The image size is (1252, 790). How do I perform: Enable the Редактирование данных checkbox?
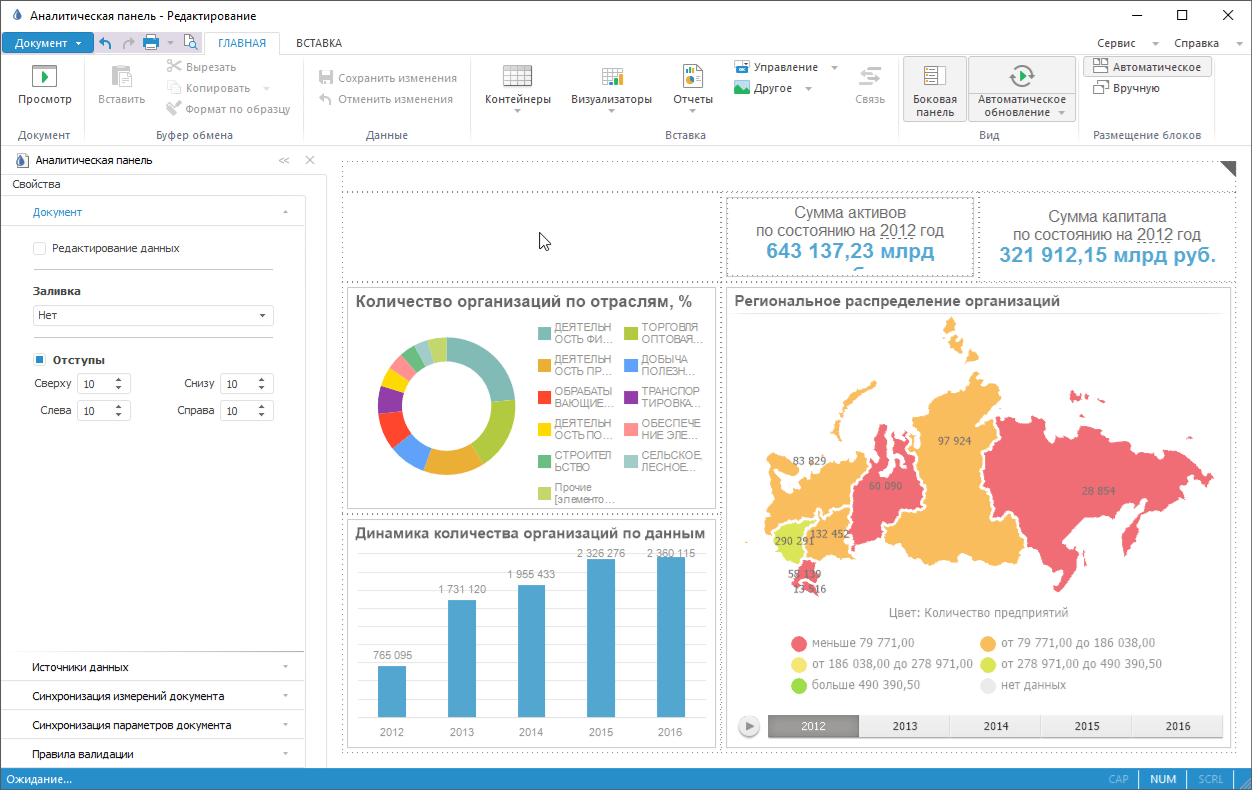coord(40,248)
